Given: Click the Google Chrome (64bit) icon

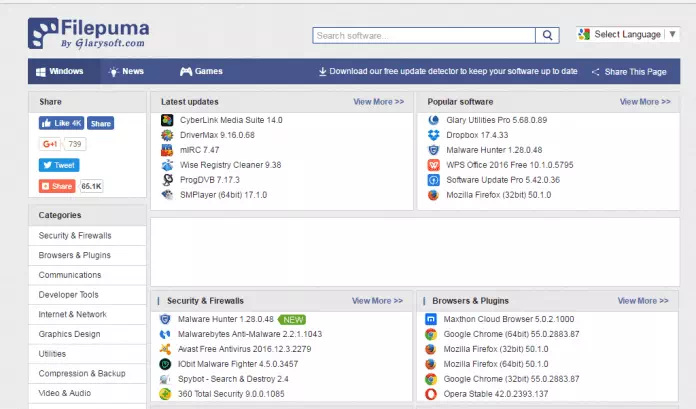Looking at the screenshot, I should tap(431, 334).
